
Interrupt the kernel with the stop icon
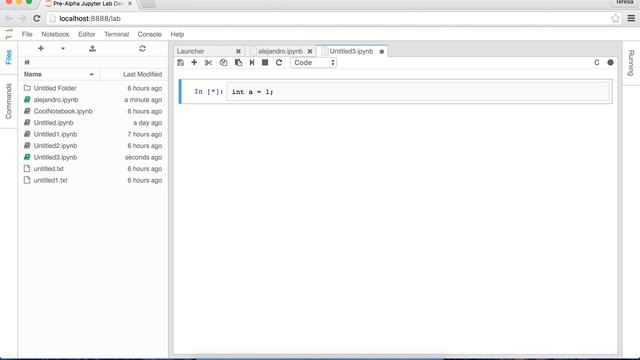[265, 62]
